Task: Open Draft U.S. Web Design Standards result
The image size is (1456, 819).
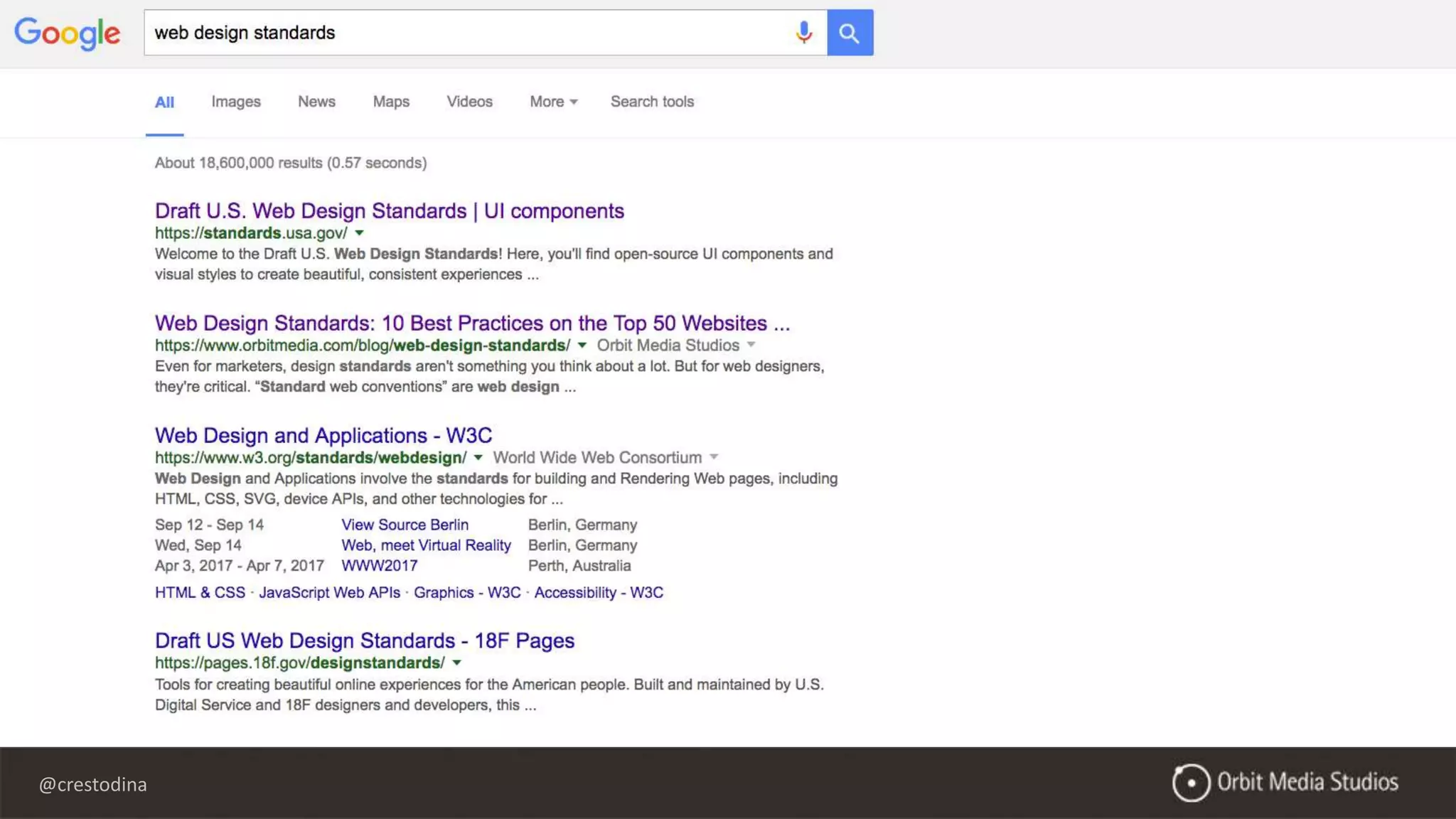Action: point(389,211)
